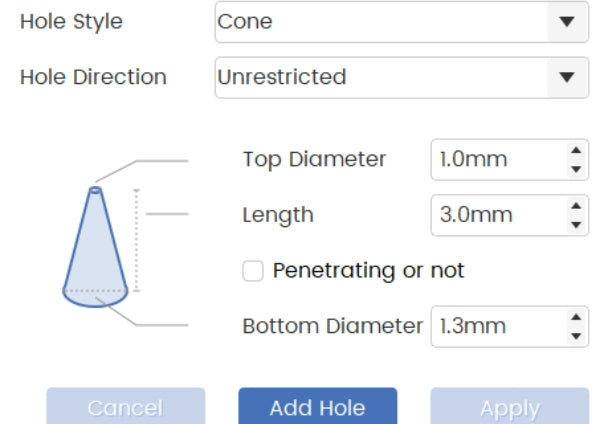Click the Hole Style label
Viewport: 604px width, 424px height.
pyautogui.click(x=71, y=22)
